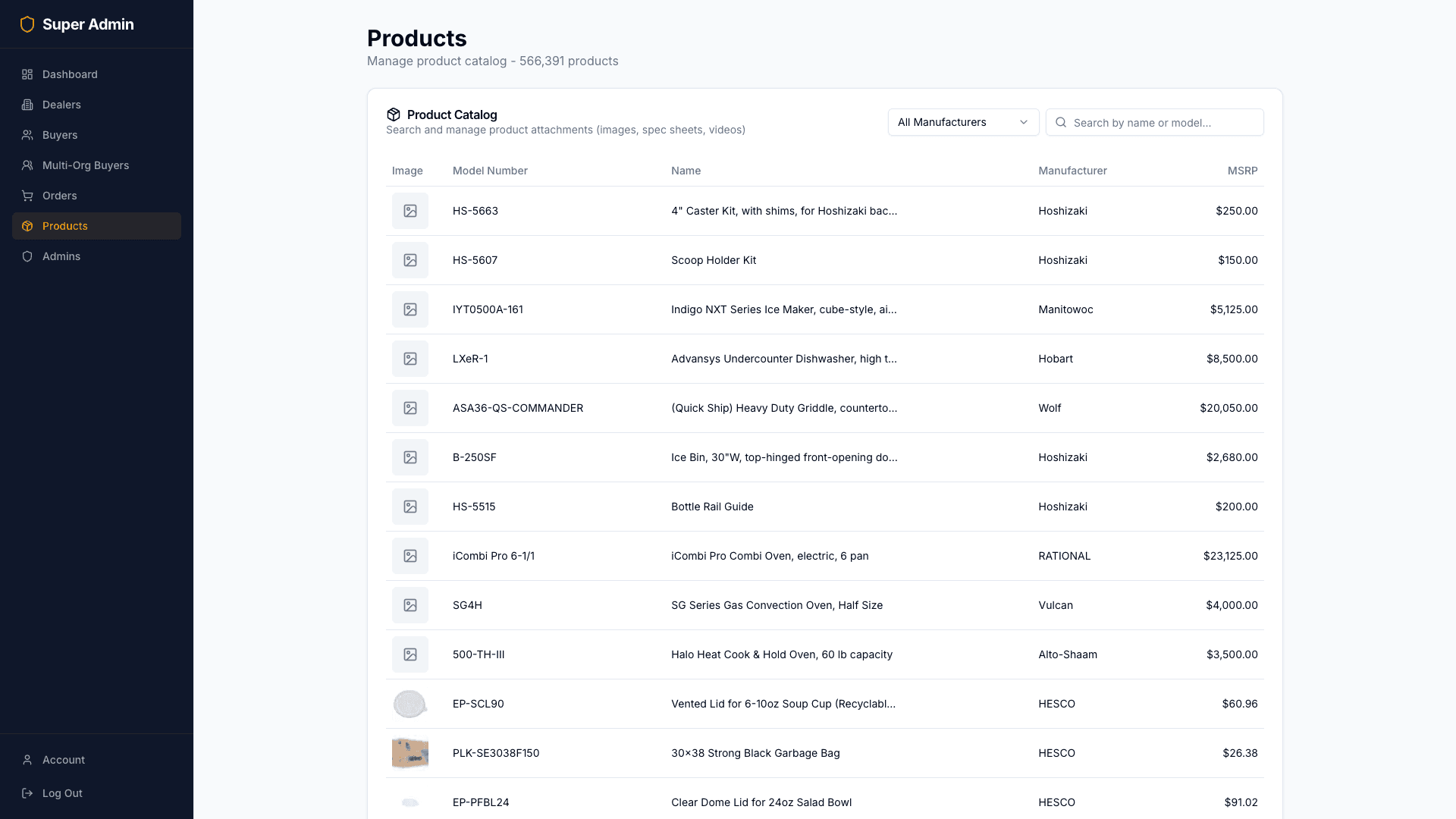Click the search magnifier icon
The height and width of the screenshot is (819, 1456).
coord(1061,122)
